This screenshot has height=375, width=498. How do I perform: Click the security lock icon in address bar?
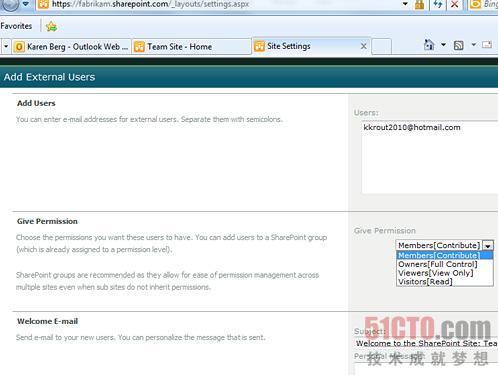click(419, 4)
